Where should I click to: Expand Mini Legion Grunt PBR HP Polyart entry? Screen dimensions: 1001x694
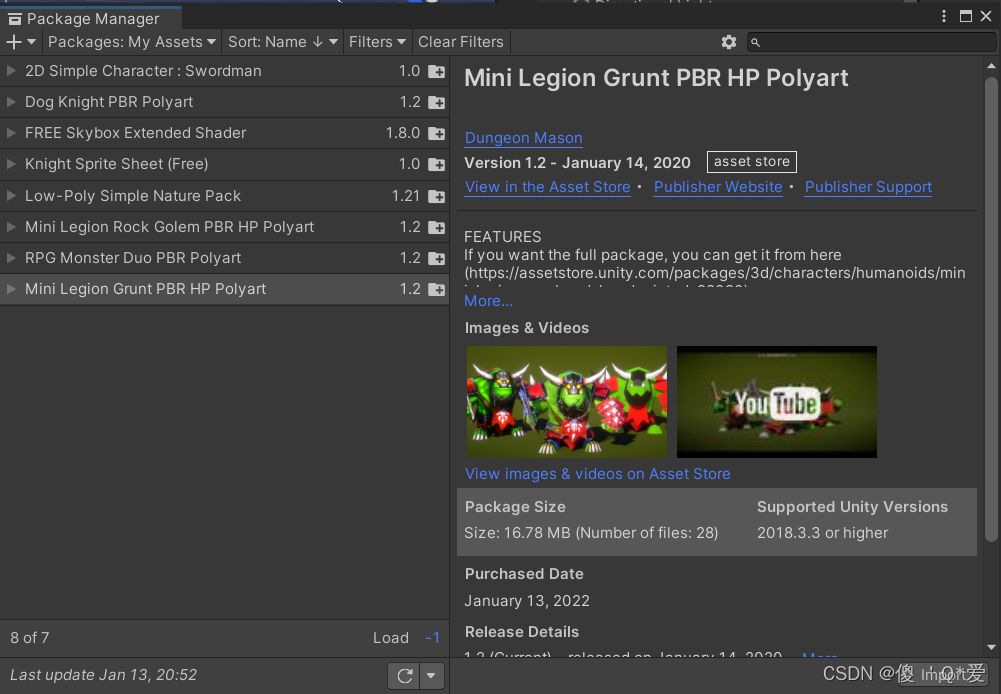11,289
